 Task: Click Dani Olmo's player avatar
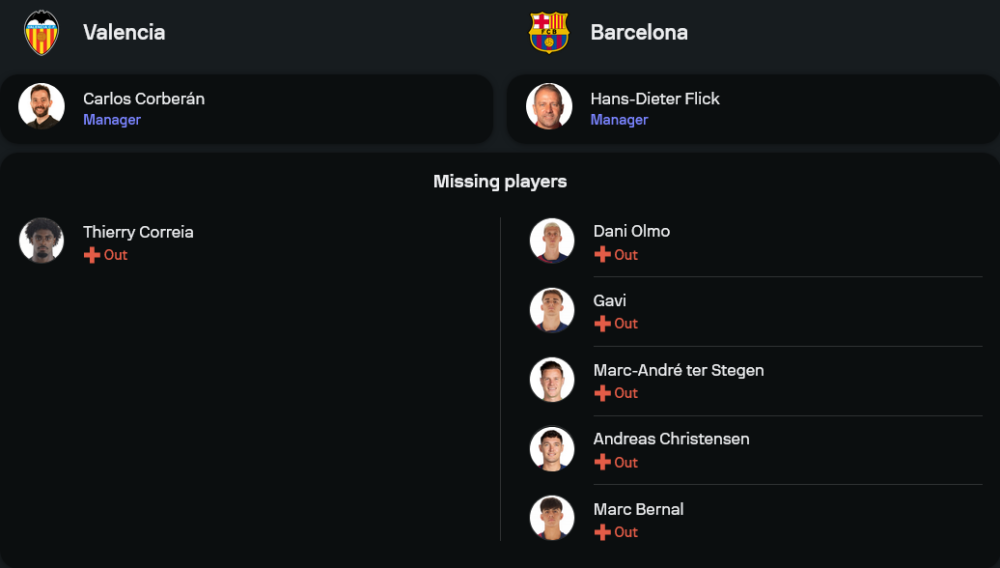(552, 241)
